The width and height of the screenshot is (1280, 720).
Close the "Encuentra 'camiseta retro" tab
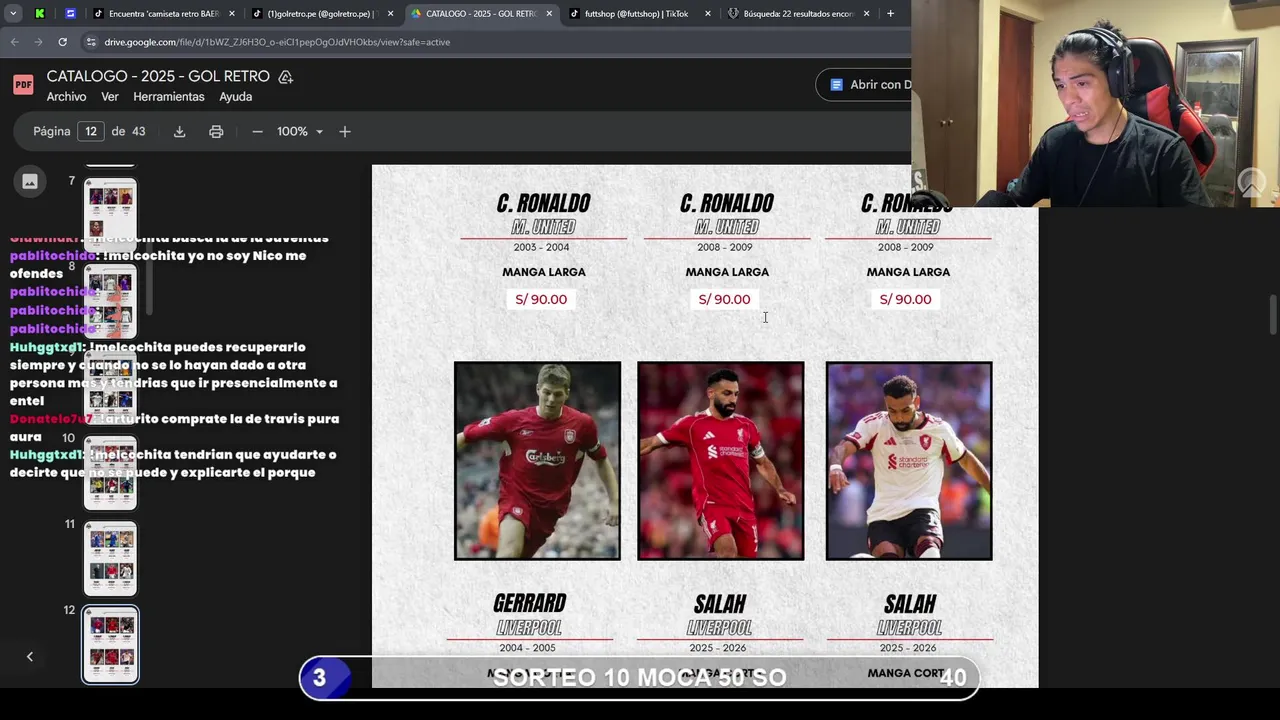(231, 14)
